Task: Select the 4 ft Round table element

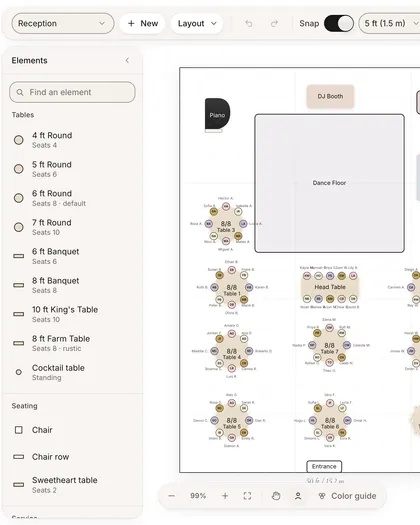Action: click(x=72, y=140)
